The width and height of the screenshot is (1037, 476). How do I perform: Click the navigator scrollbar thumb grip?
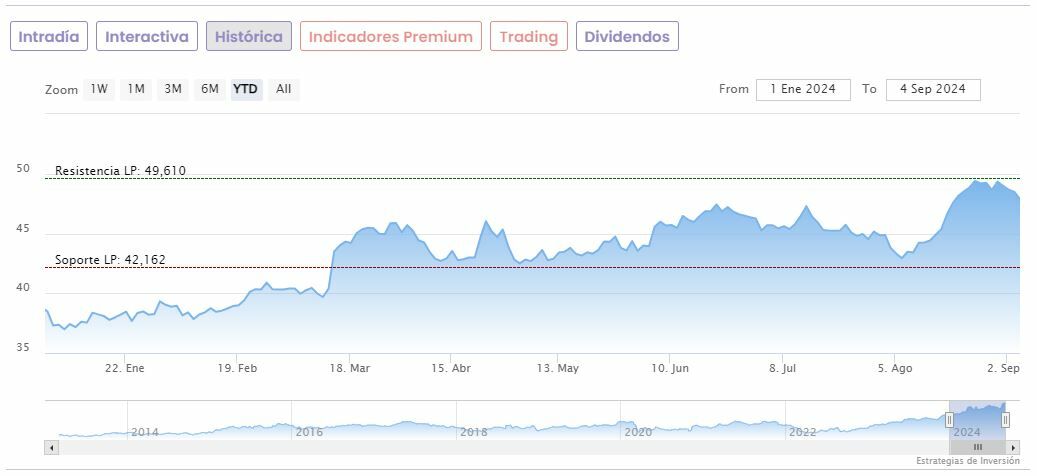click(978, 447)
